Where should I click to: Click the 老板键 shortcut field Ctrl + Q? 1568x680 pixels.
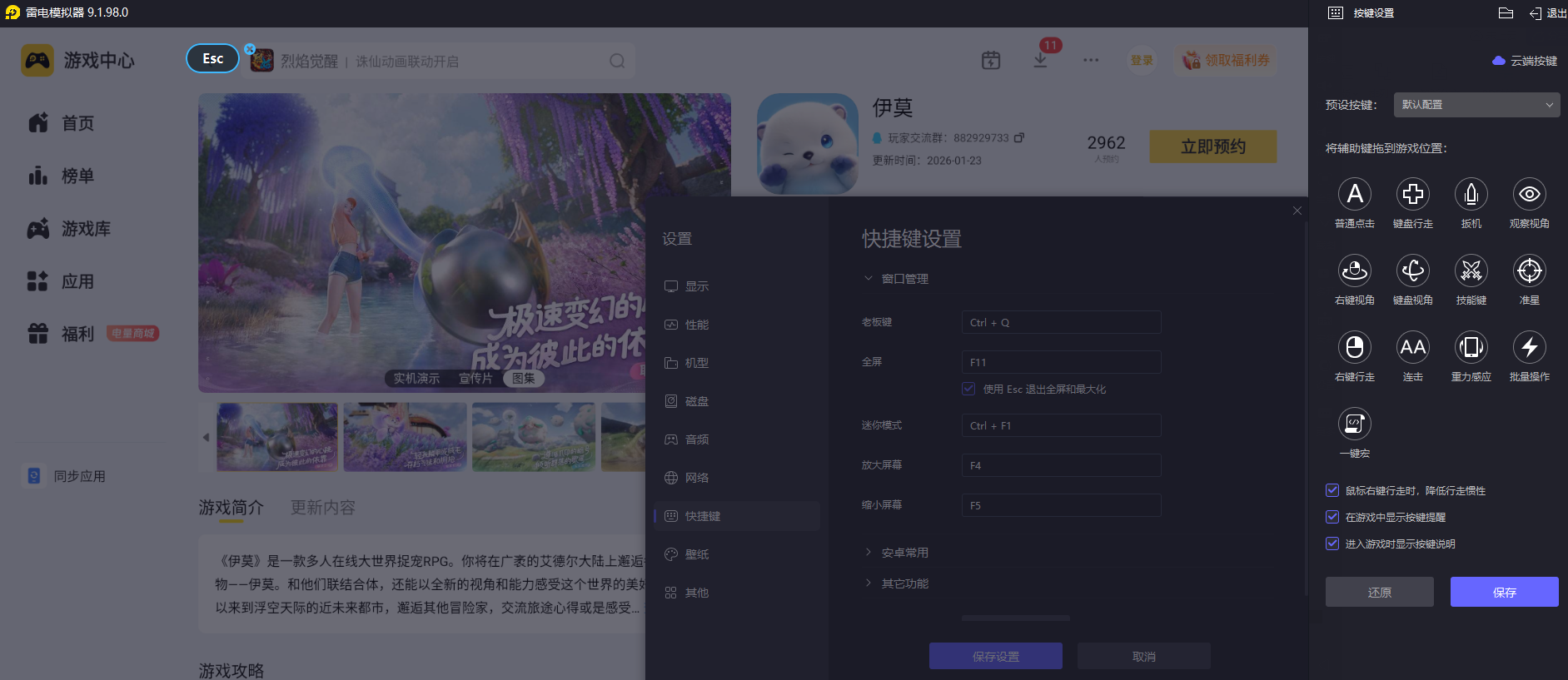pos(1062,322)
